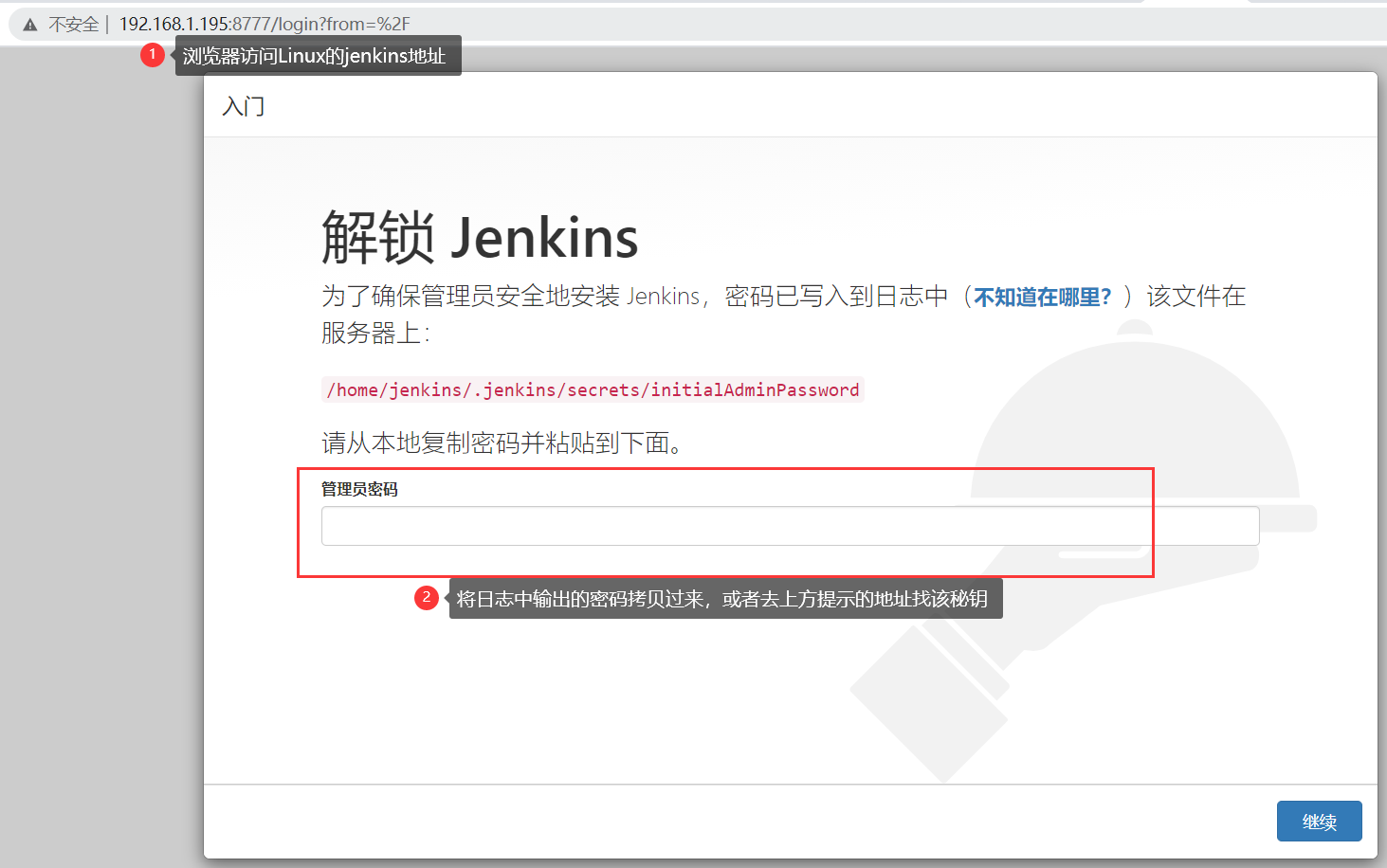
Task: Click the 入门 header label
Action: tap(243, 105)
